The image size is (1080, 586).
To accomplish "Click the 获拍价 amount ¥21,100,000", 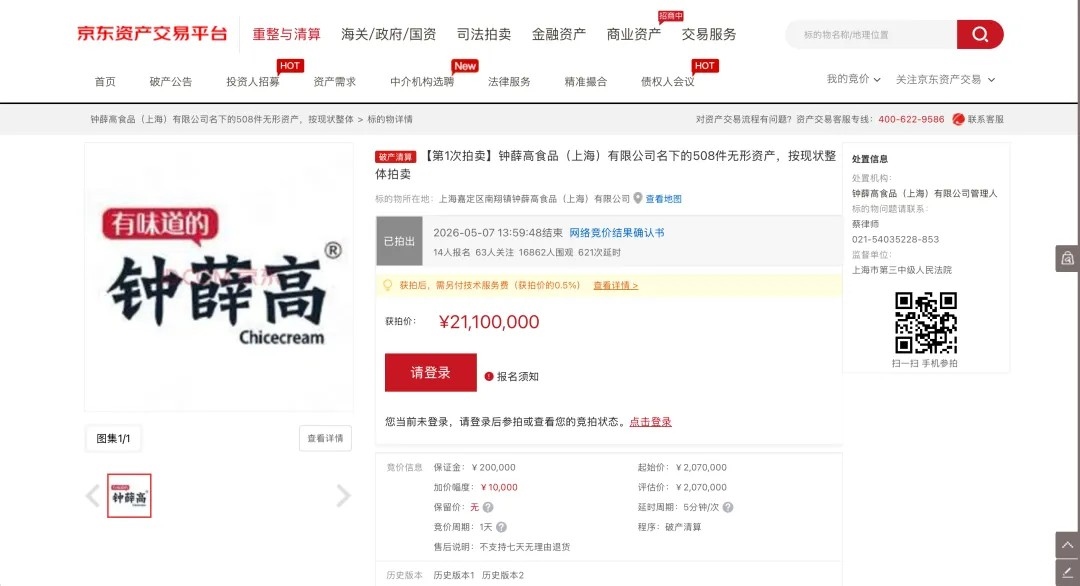I will click(x=489, y=322).
